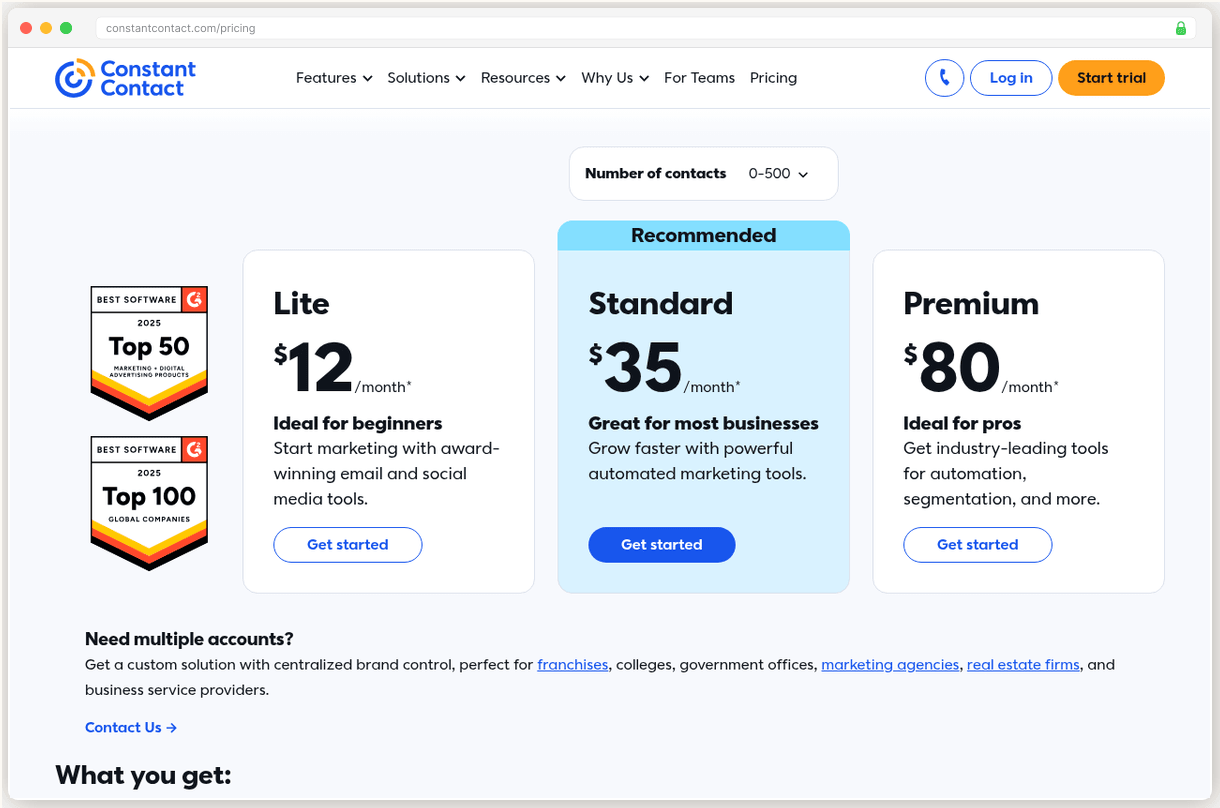Click the Start trial button
This screenshot has height=808, width=1220.
click(1111, 77)
